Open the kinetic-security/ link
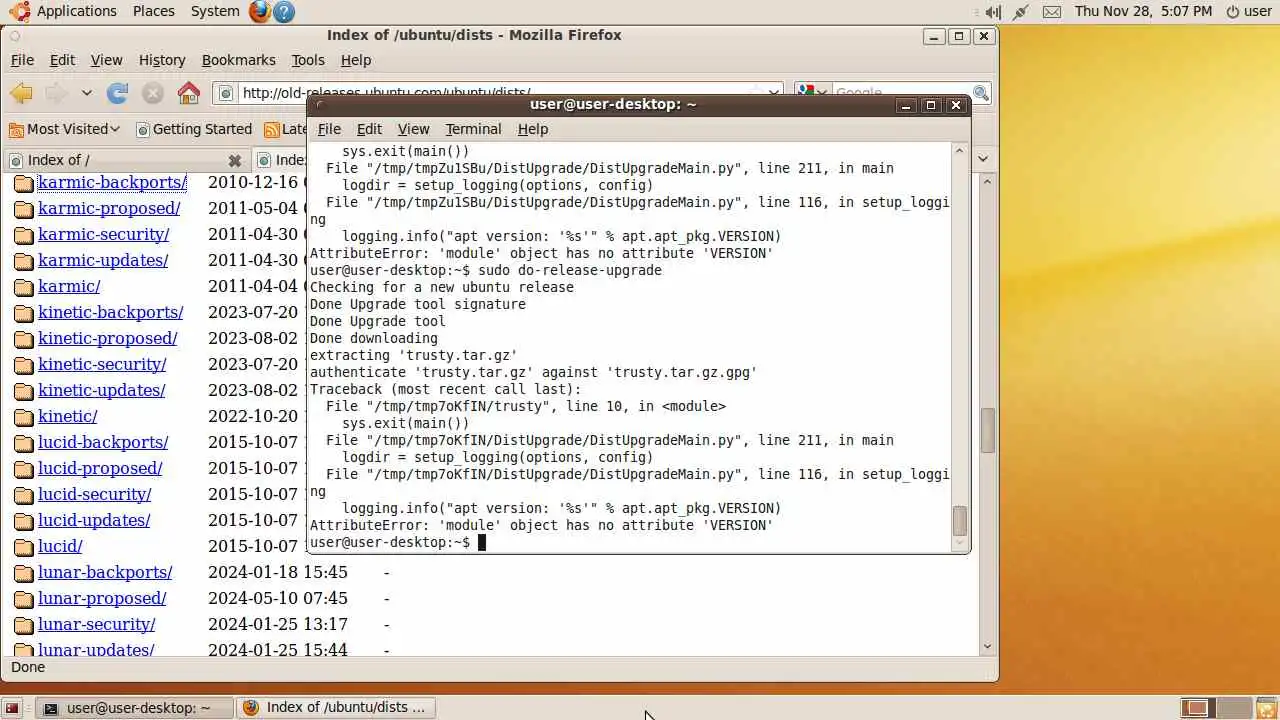 click(102, 364)
